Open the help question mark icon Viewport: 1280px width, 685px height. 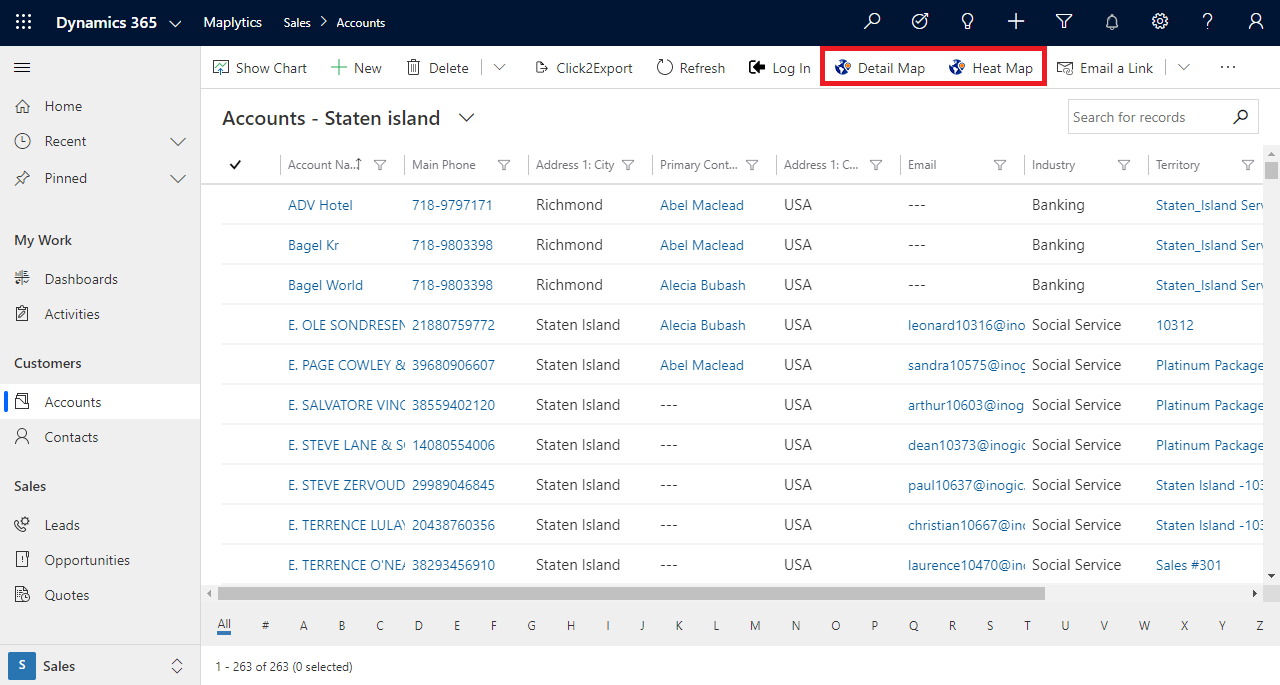[1208, 22]
